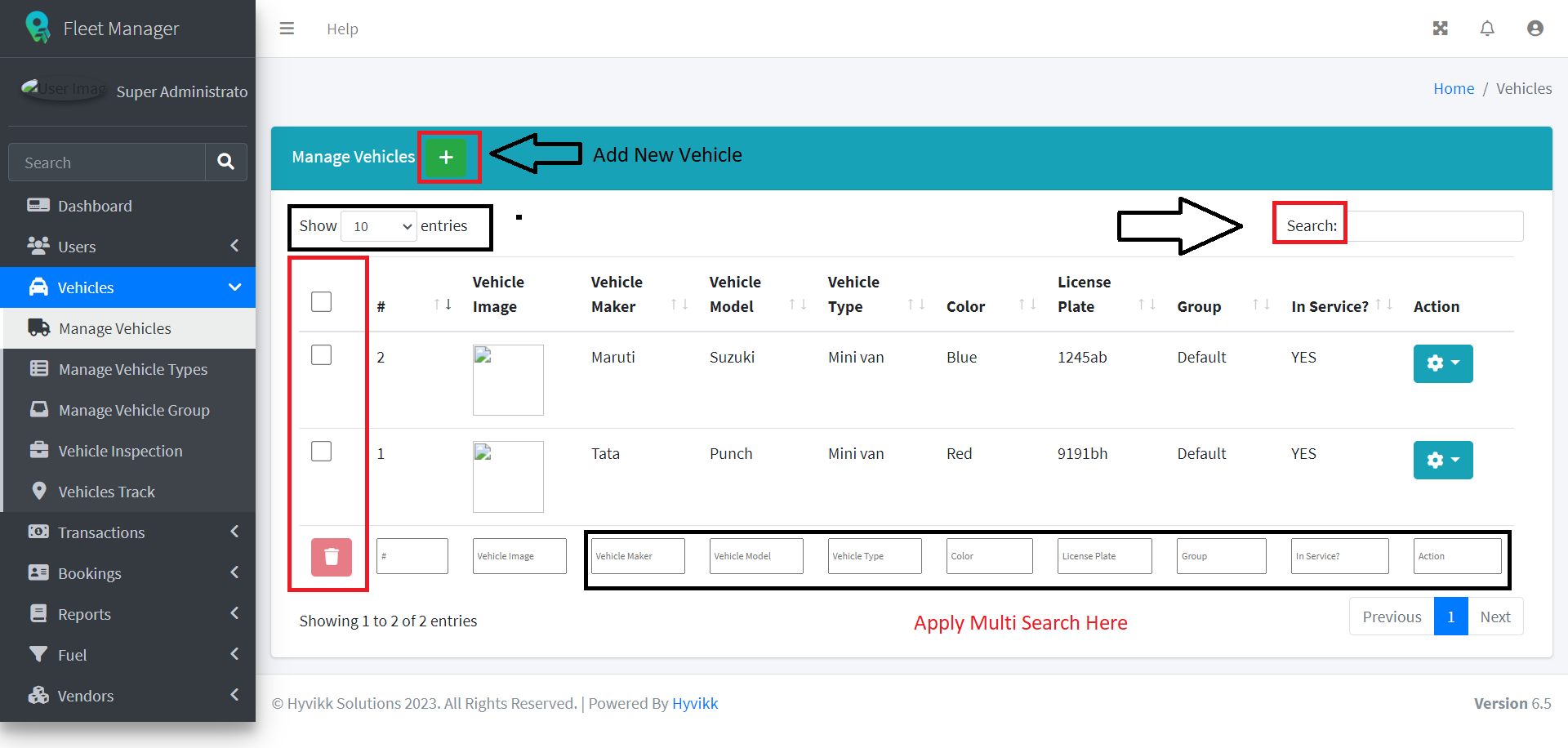Viewport: 1568px width, 748px height.
Task: Select the checkbox for the Maruti Suzuki row
Action: (322, 355)
